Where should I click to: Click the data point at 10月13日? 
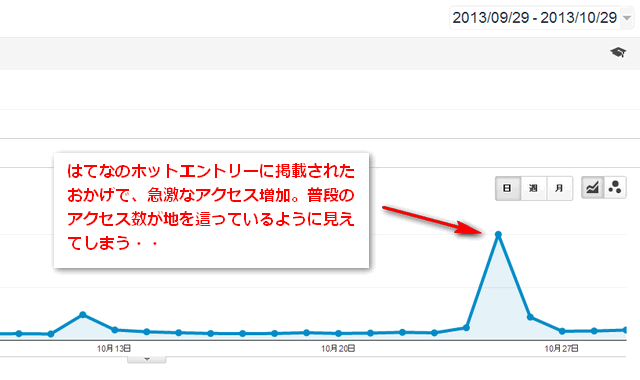click(x=115, y=330)
